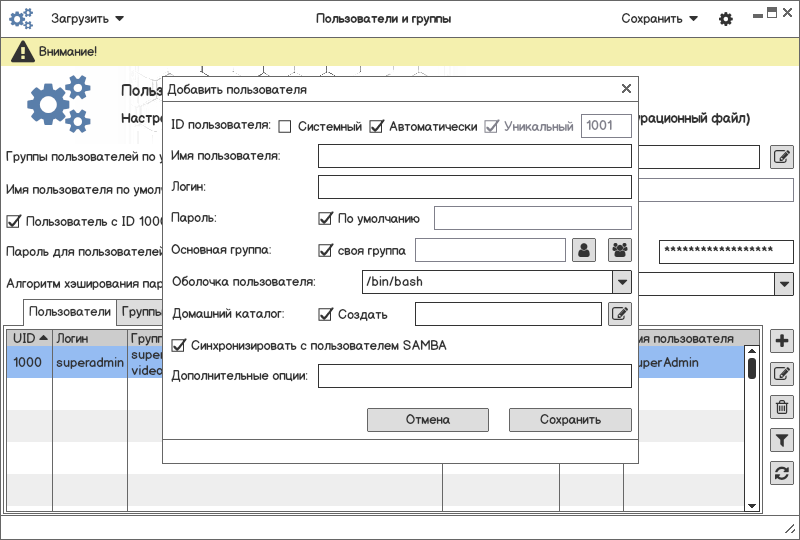The height and width of the screenshot is (540, 800).
Task: Pick single user group icon for Основная группа
Action: [x=584, y=250]
